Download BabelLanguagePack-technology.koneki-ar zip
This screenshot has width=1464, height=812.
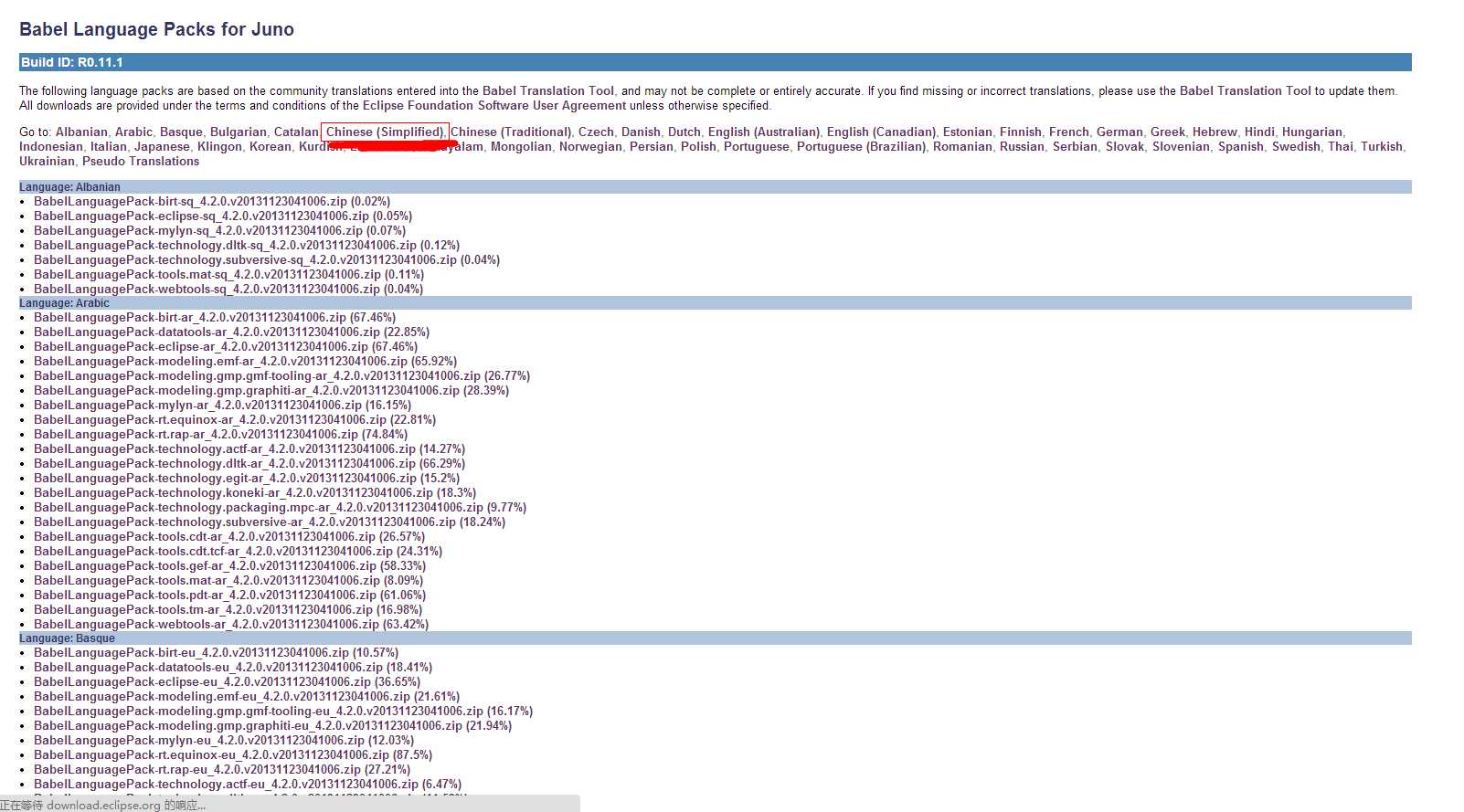233,492
